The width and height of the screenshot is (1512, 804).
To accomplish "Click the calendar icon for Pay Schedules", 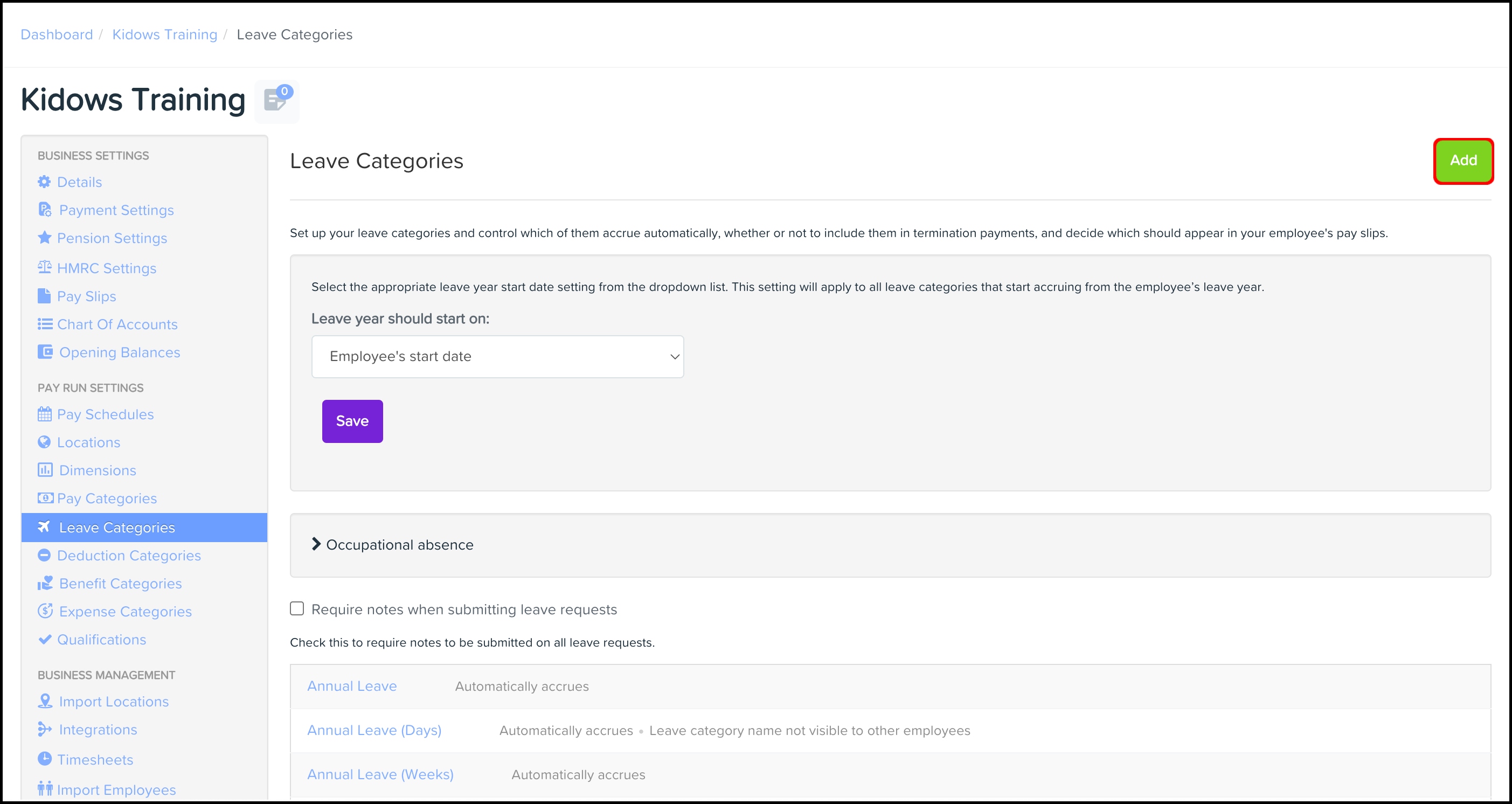I will pyautogui.click(x=45, y=414).
